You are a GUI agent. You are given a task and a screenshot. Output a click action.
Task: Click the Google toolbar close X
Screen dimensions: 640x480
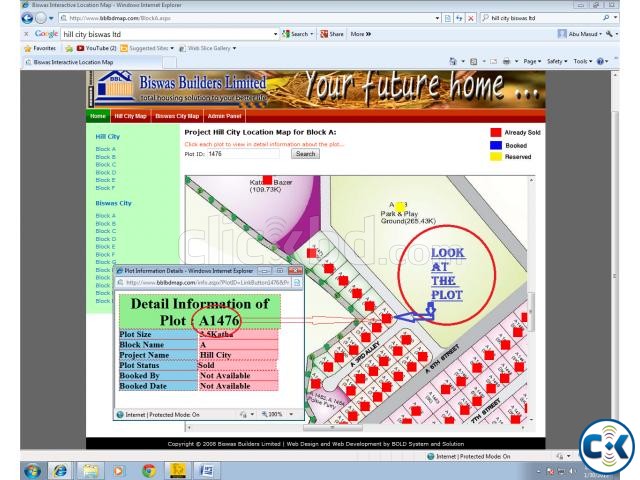pyautogui.click(x=26, y=34)
